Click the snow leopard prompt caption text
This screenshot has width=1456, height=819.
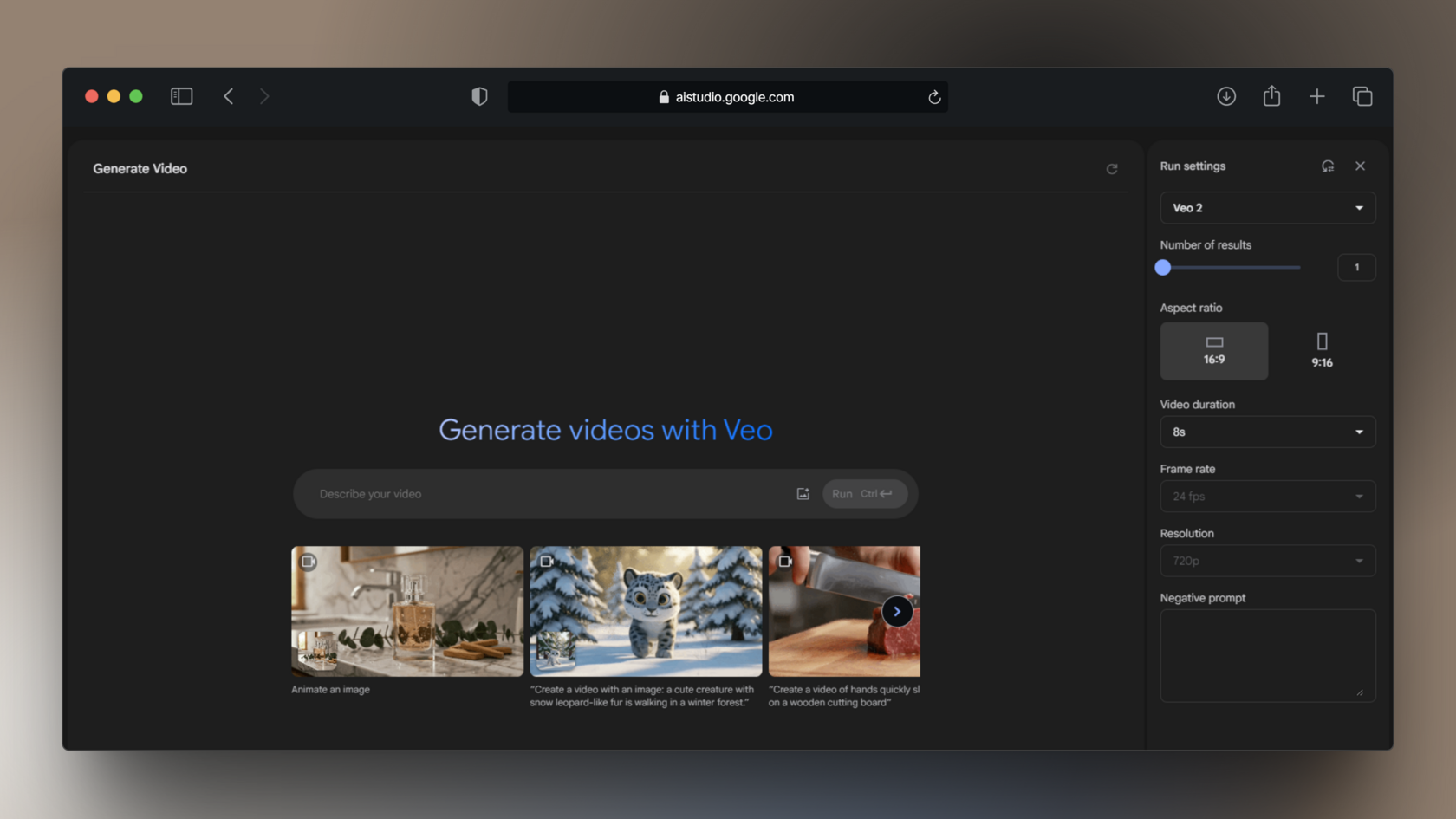click(641, 696)
